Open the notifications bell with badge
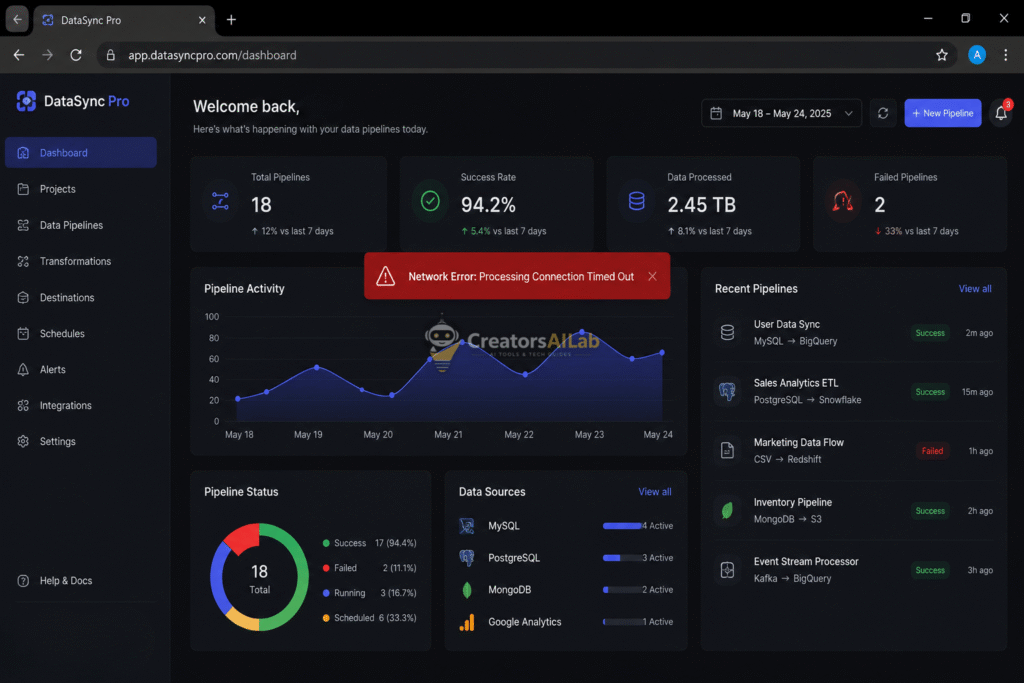Image resolution: width=1024 pixels, height=683 pixels. (x=1001, y=113)
